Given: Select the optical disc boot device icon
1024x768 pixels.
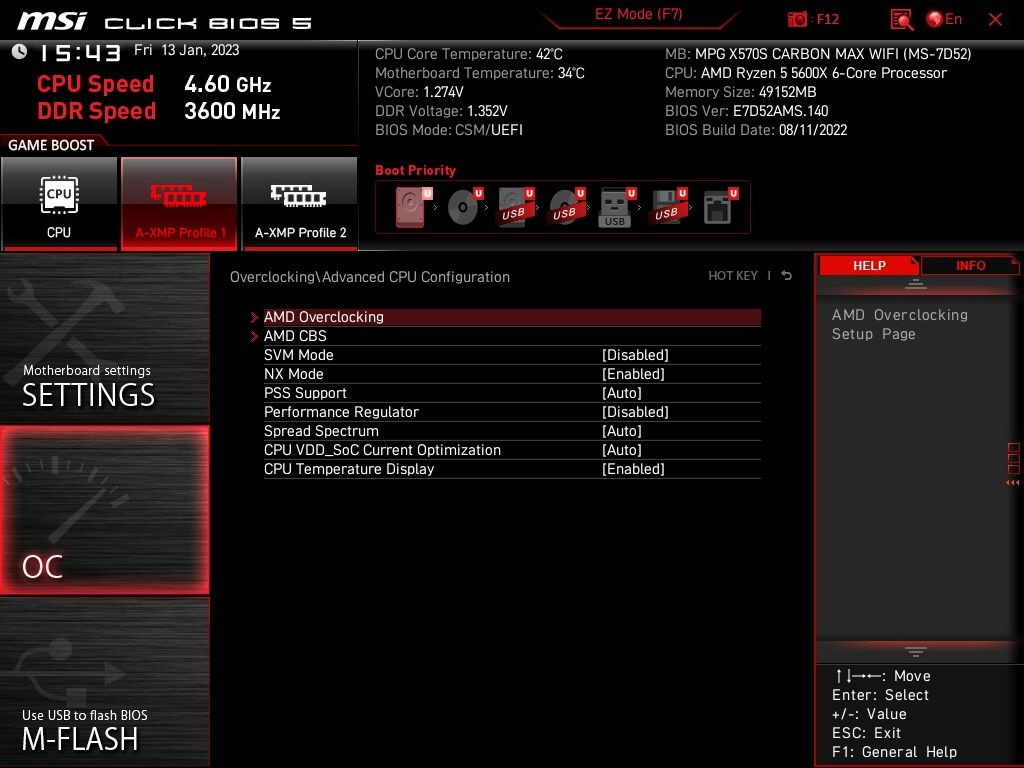Looking at the screenshot, I should tap(465, 207).
